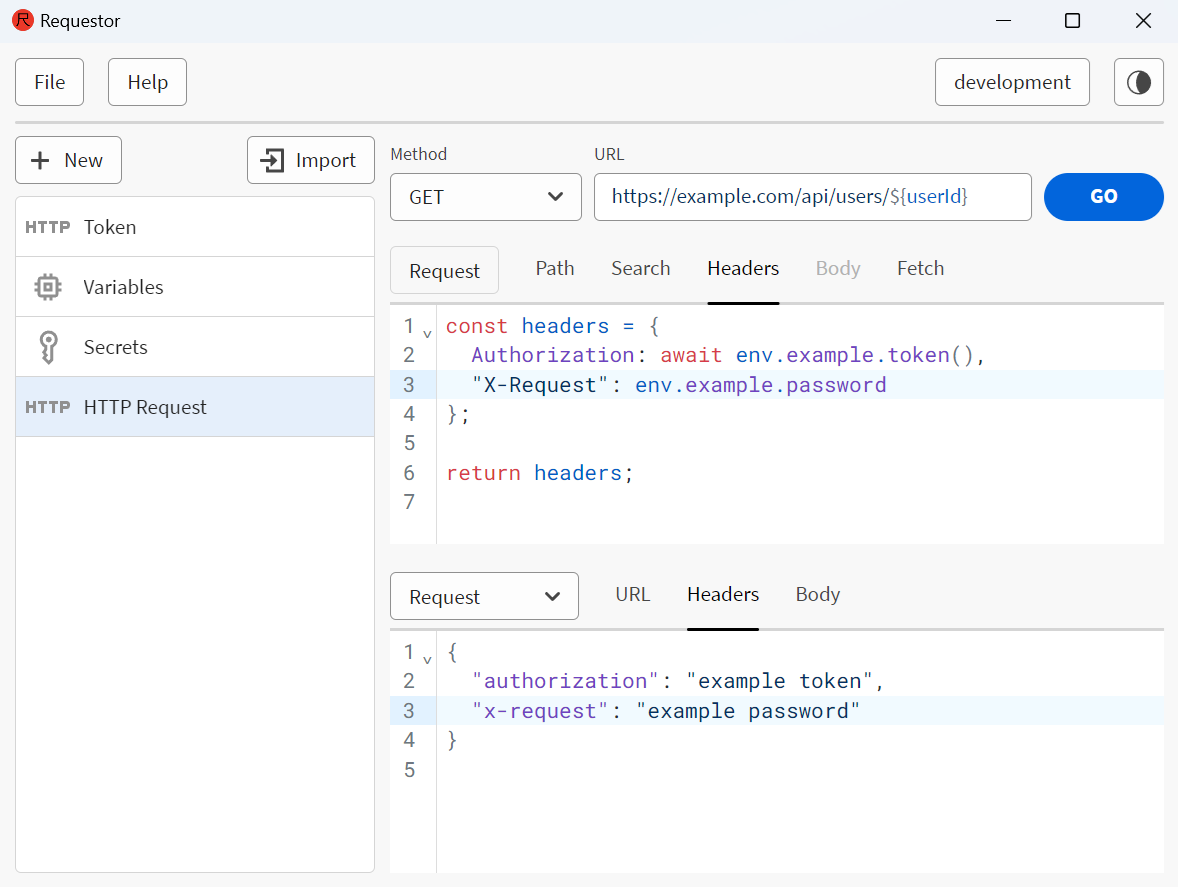Select the Variables sidebar icon
Image resolution: width=1178 pixels, height=887 pixels.
(x=47, y=287)
